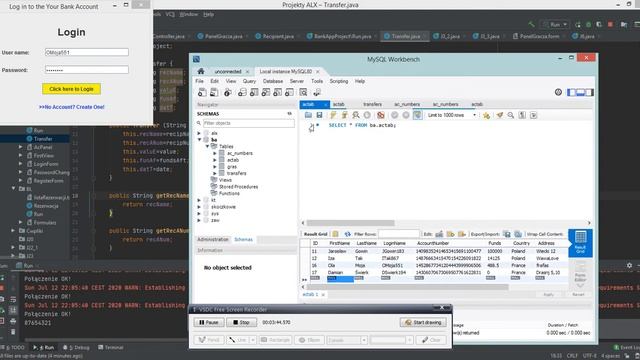Select Result Grid side panel button
Viewport: 640px width, 360px height.
point(580,242)
